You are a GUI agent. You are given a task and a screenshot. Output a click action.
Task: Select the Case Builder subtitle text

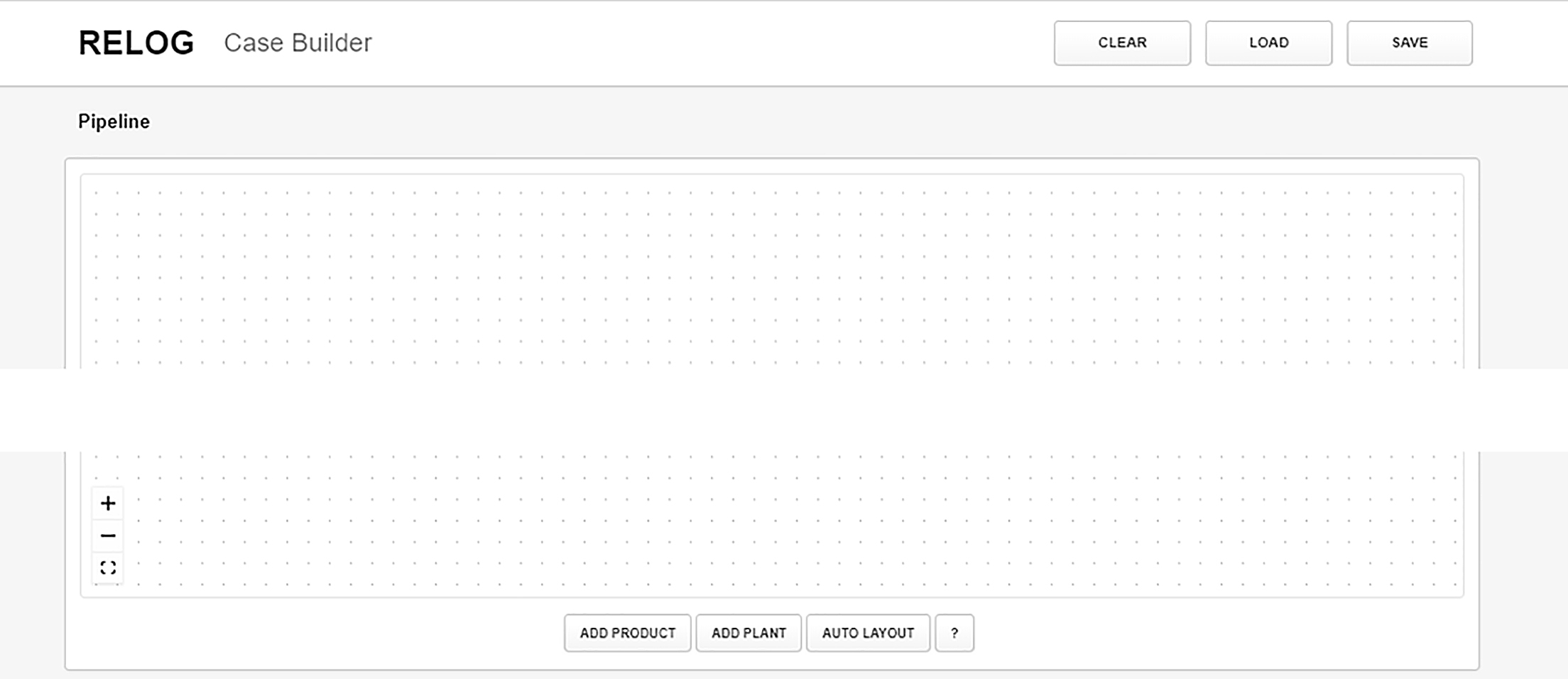[x=298, y=43]
